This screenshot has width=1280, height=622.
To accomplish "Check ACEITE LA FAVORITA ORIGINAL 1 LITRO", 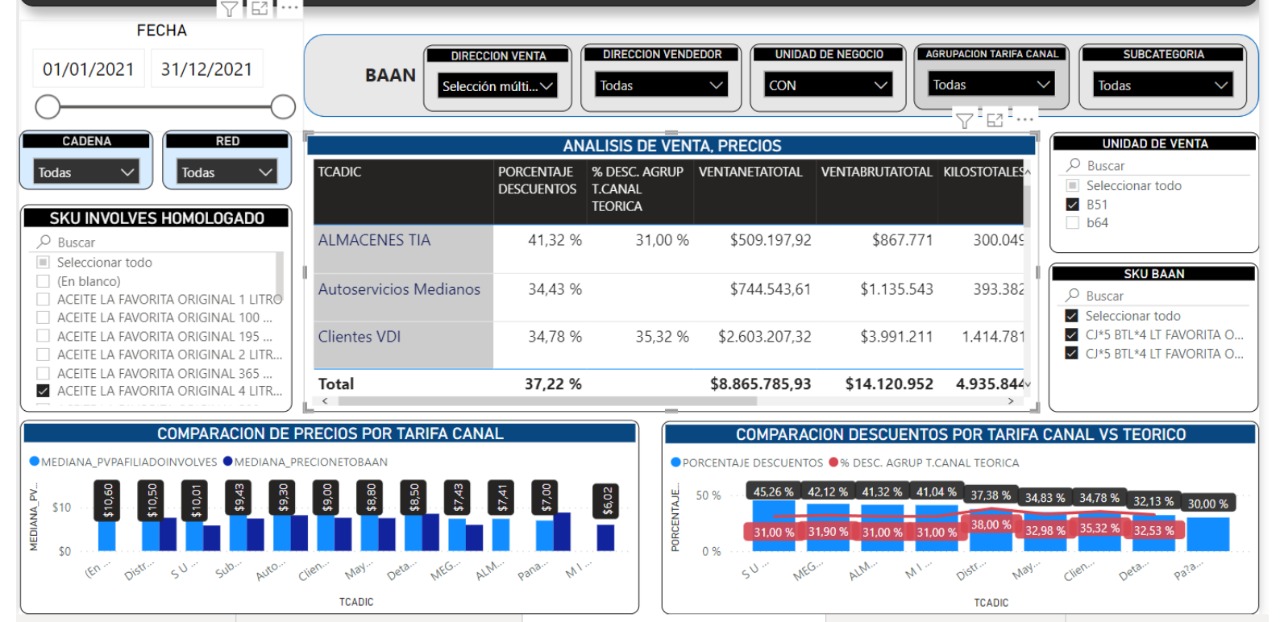I will point(43,299).
